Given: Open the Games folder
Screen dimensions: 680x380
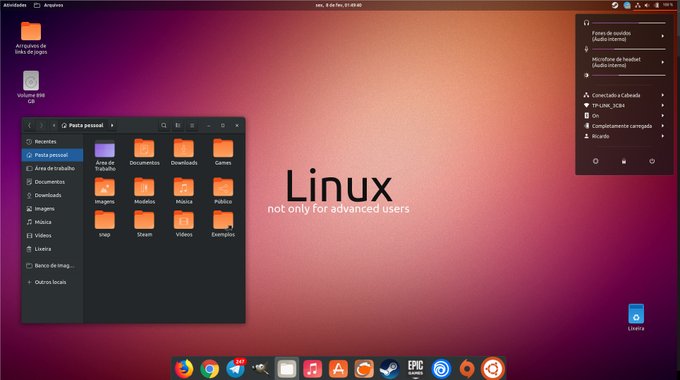Looking at the screenshot, I should (x=223, y=152).
